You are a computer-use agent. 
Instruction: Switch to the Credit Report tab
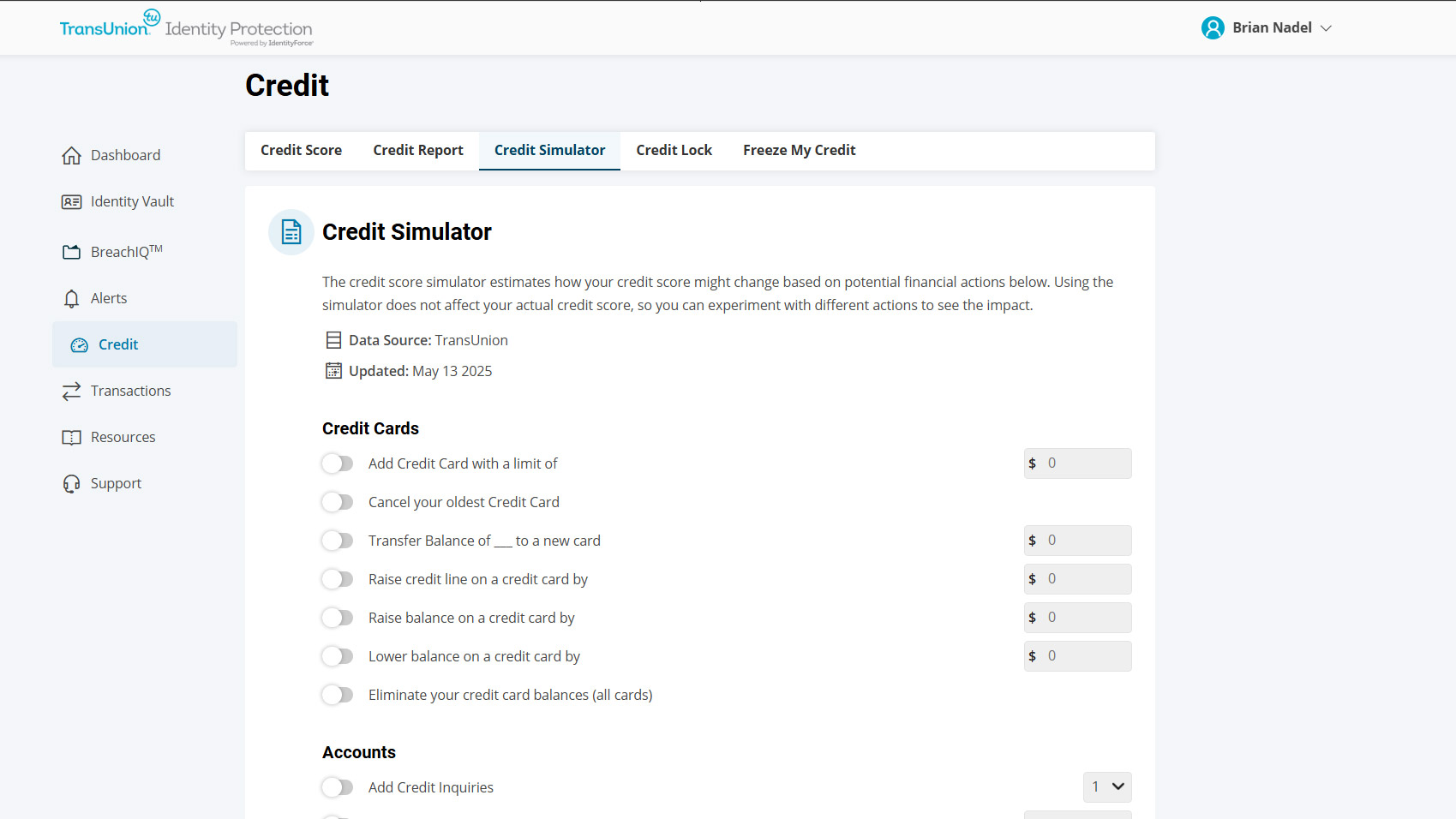coord(418,151)
